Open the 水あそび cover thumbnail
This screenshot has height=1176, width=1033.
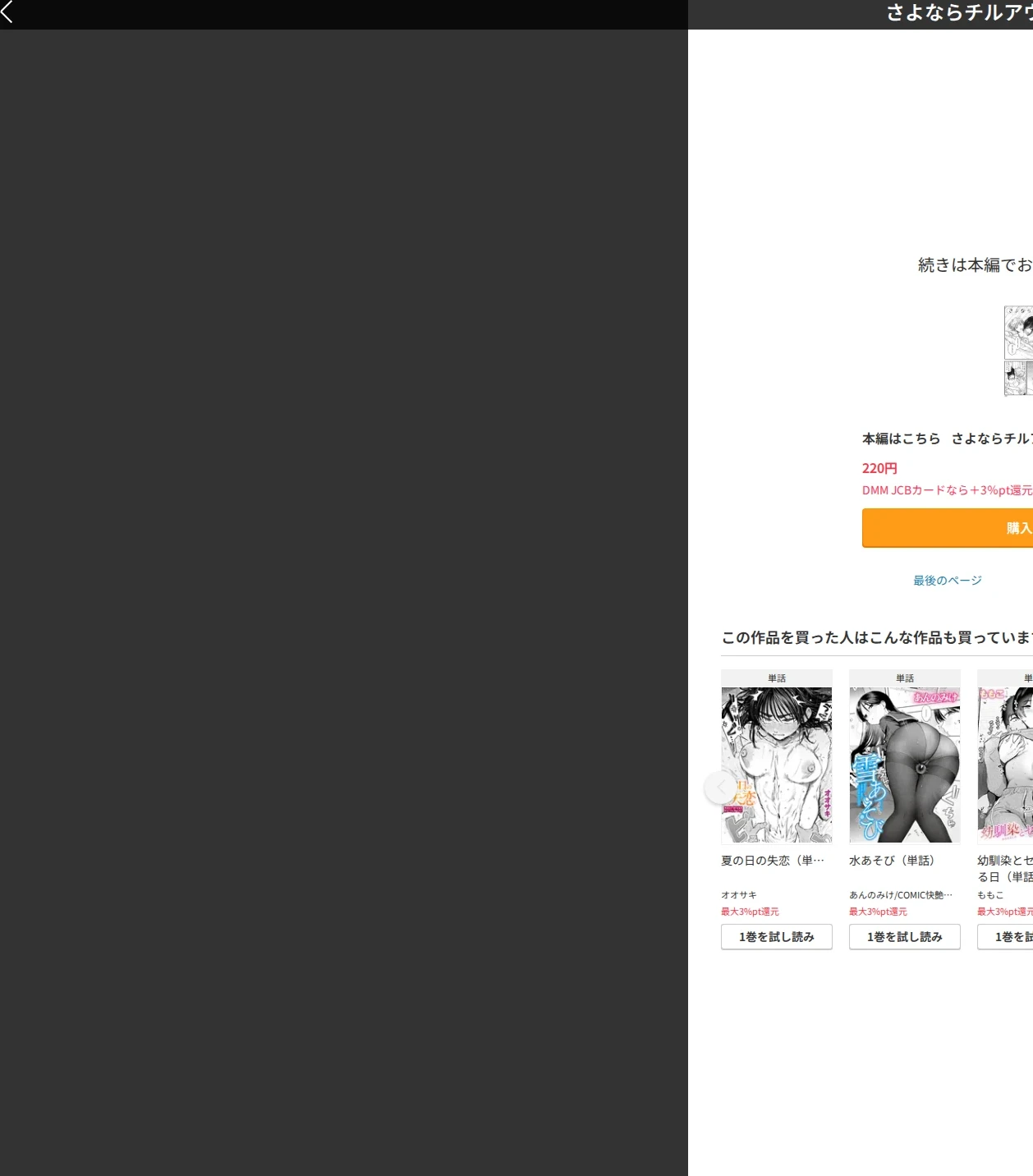click(x=905, y=765)
